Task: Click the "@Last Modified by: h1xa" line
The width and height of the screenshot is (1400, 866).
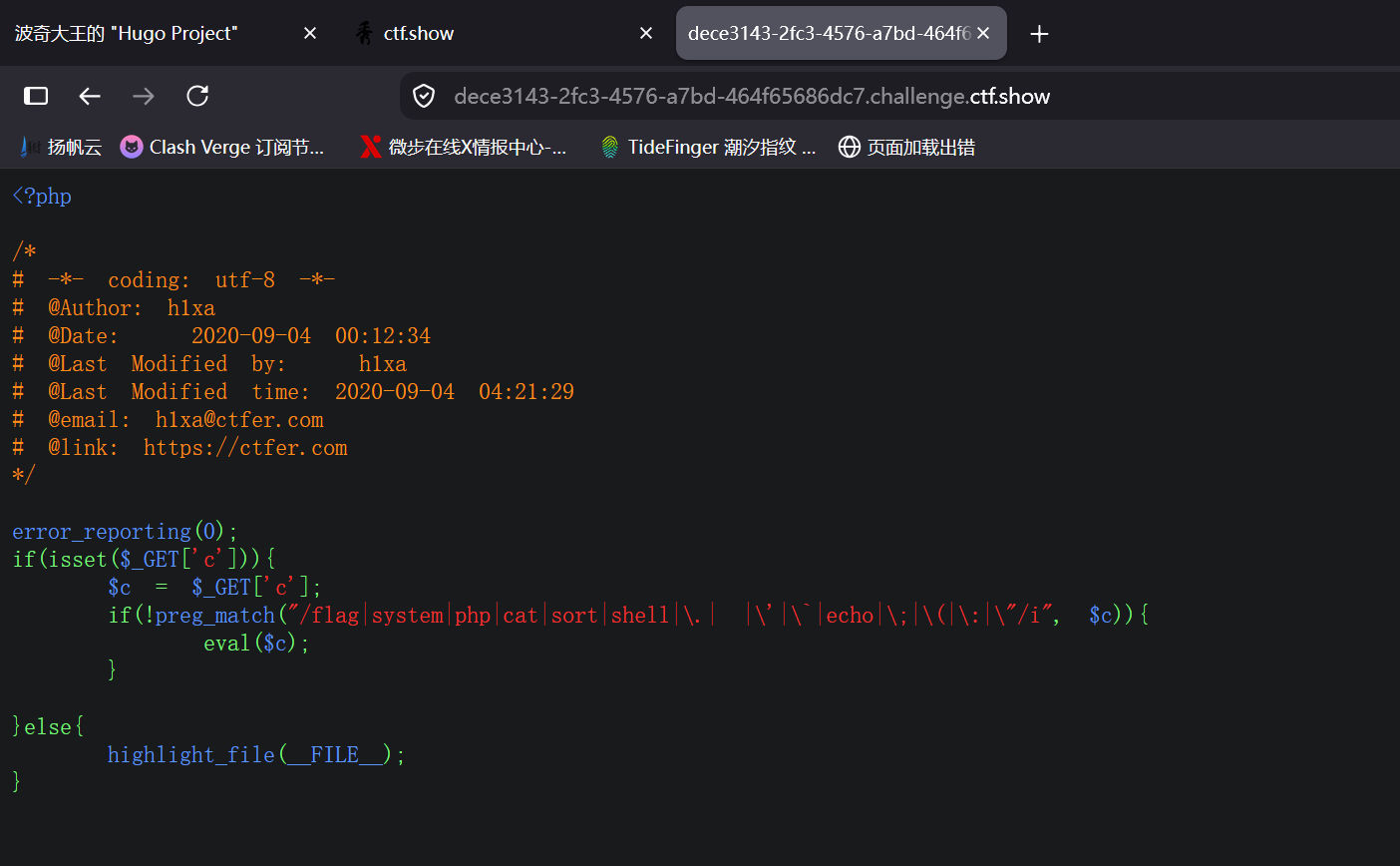Action: 209,364
